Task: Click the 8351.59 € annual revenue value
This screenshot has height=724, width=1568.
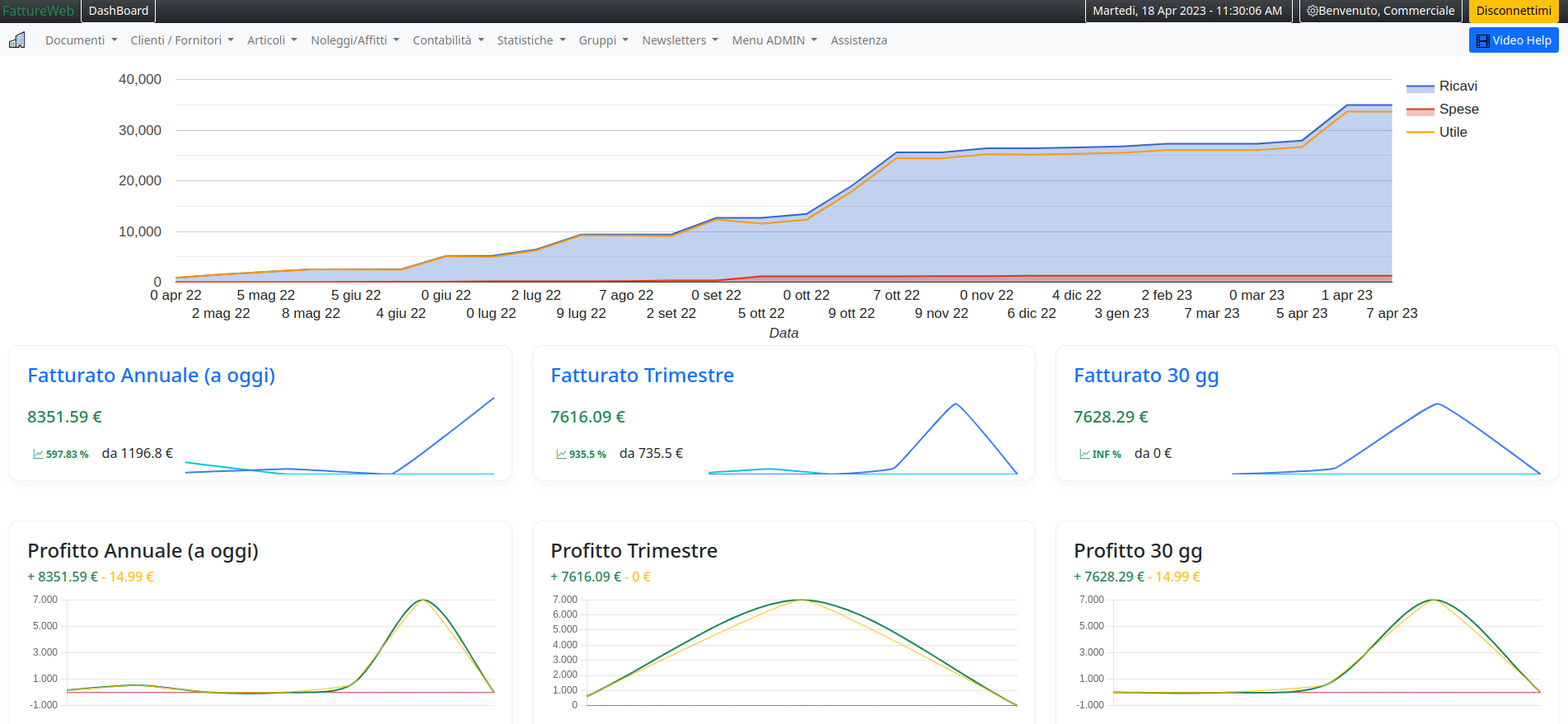Action: pos(64,417)
